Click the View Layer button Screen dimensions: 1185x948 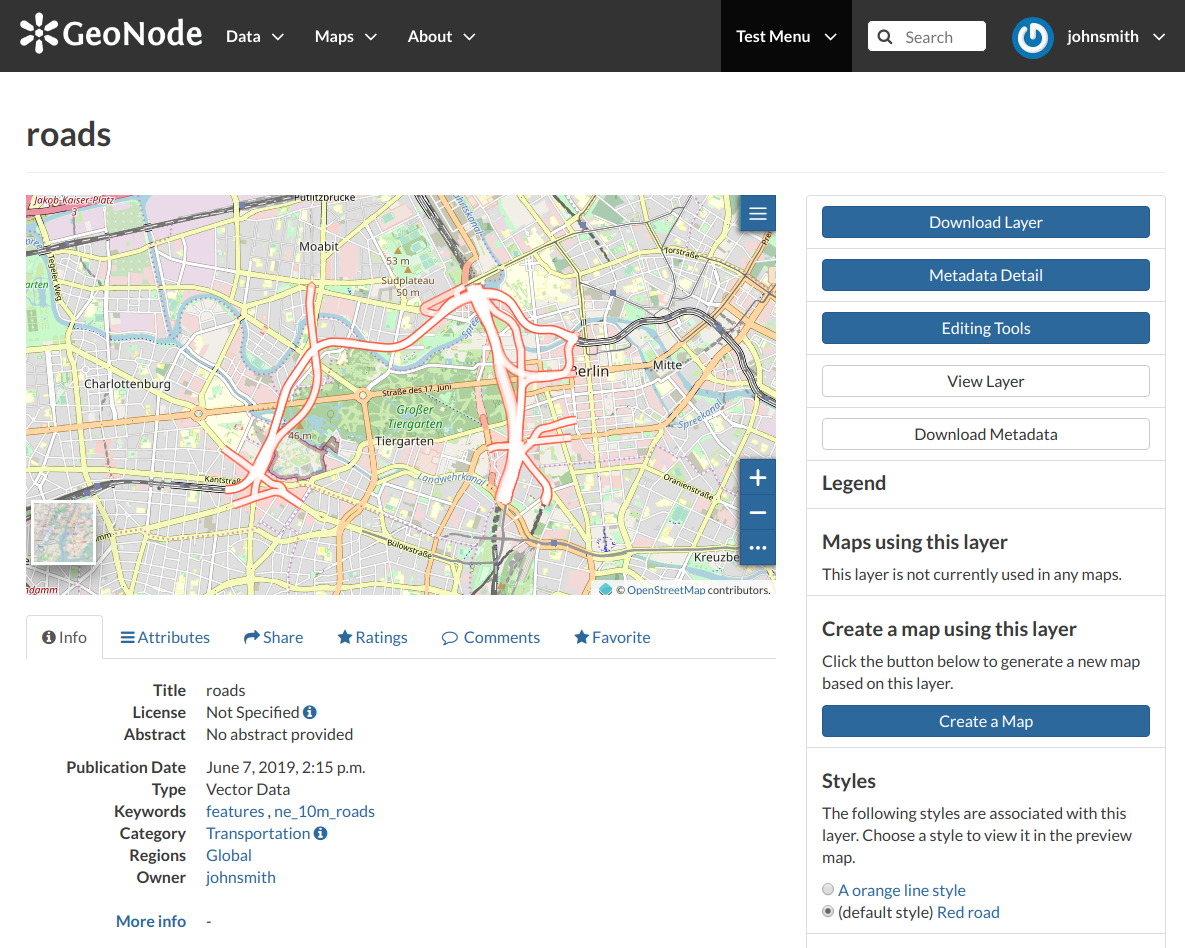(x=985, y=381)
